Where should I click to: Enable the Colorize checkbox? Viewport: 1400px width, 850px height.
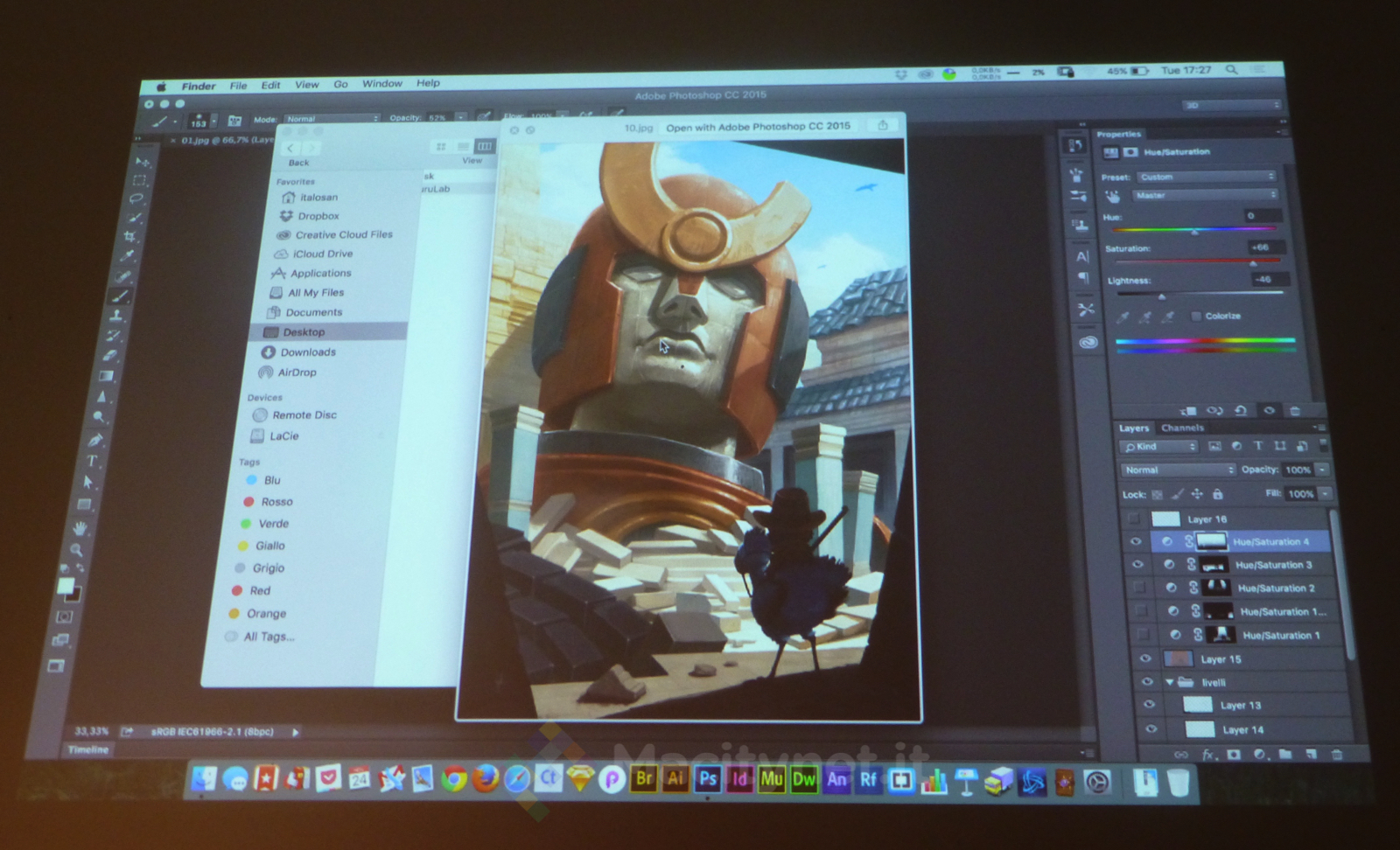pos(1196,316)
